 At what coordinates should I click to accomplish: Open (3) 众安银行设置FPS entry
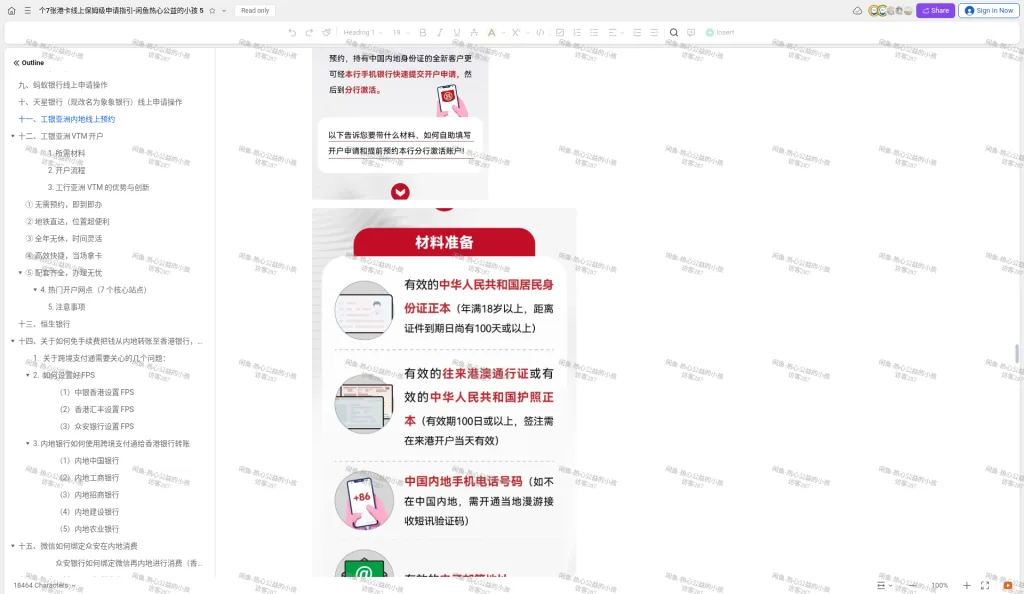coord(97,426)
